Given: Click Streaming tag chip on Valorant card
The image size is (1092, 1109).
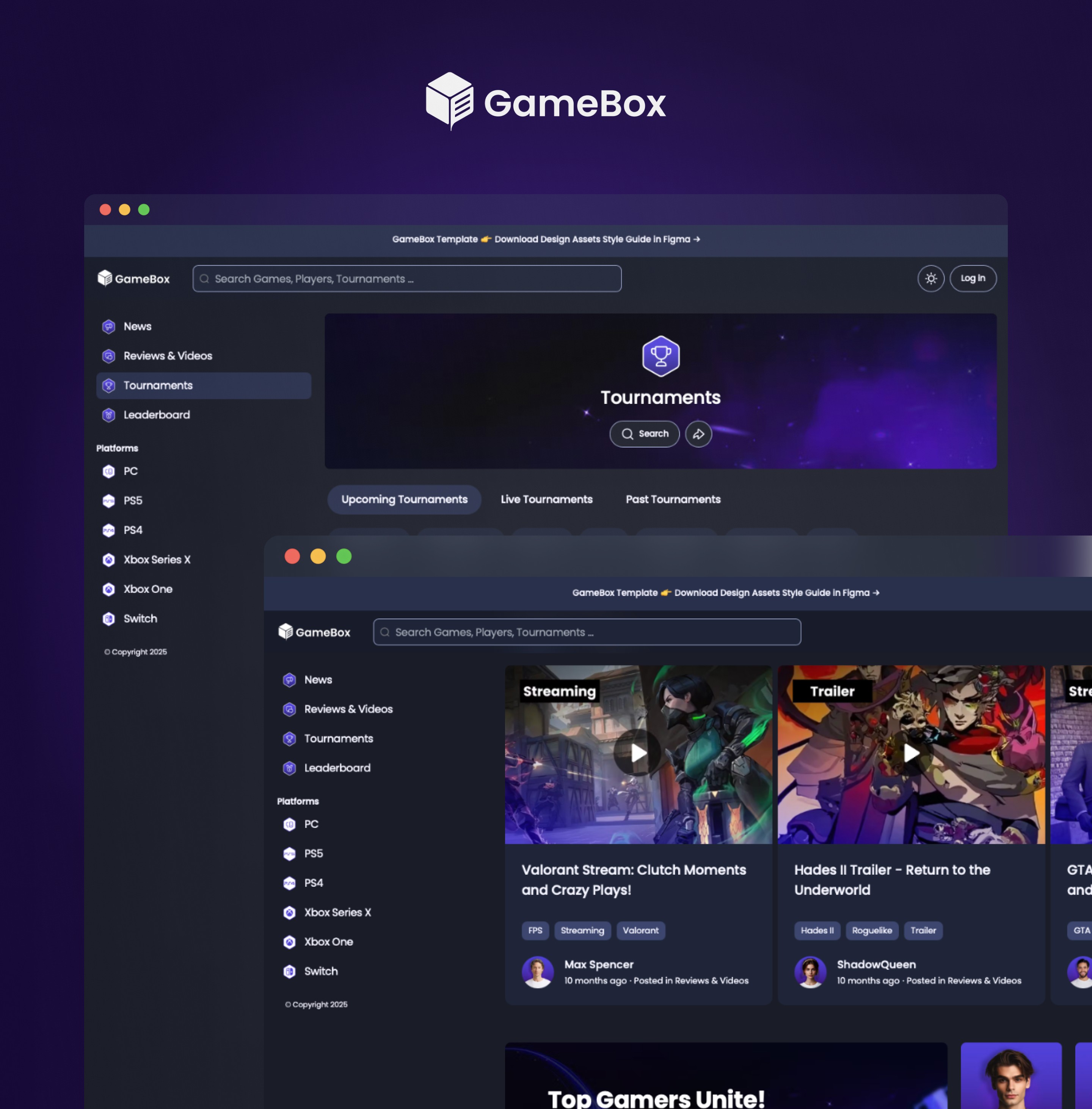Looking at the screenshot, I should [582, 931].
